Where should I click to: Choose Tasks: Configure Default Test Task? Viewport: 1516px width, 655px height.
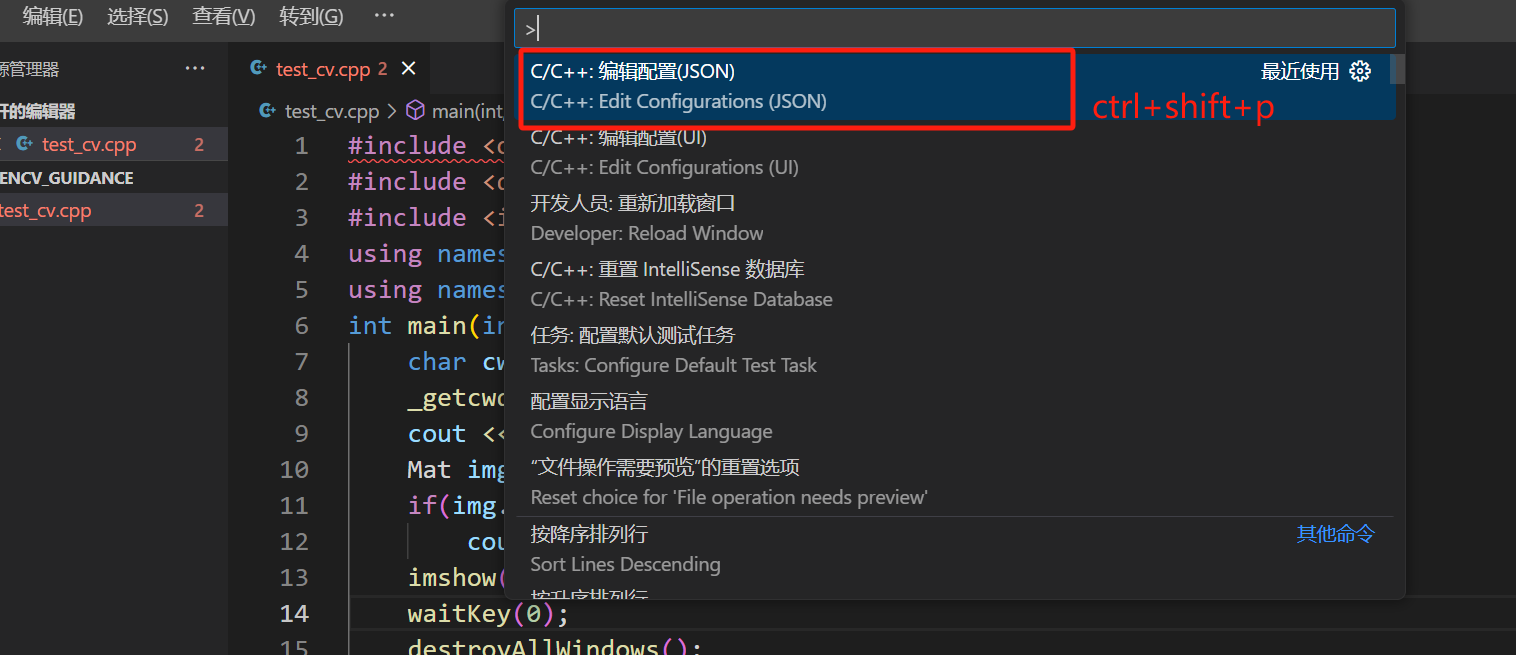[954, 351]
